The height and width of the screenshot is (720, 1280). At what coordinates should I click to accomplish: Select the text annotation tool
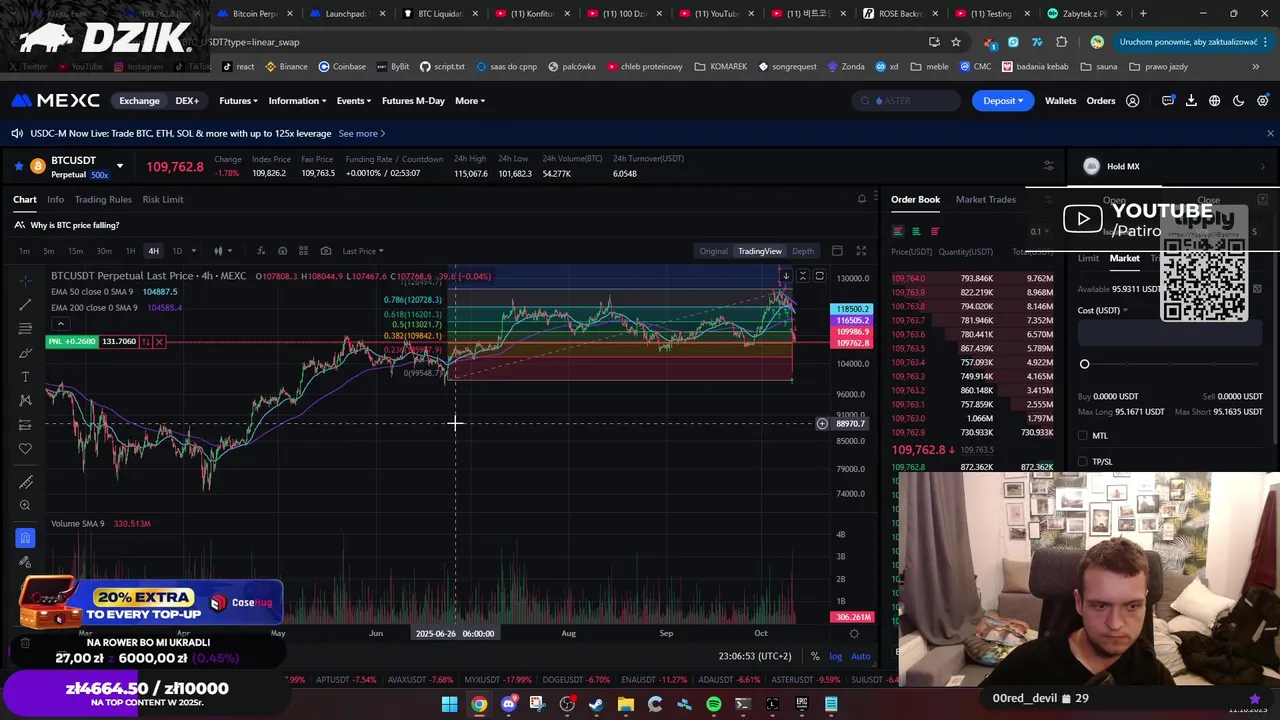[25, 376]
